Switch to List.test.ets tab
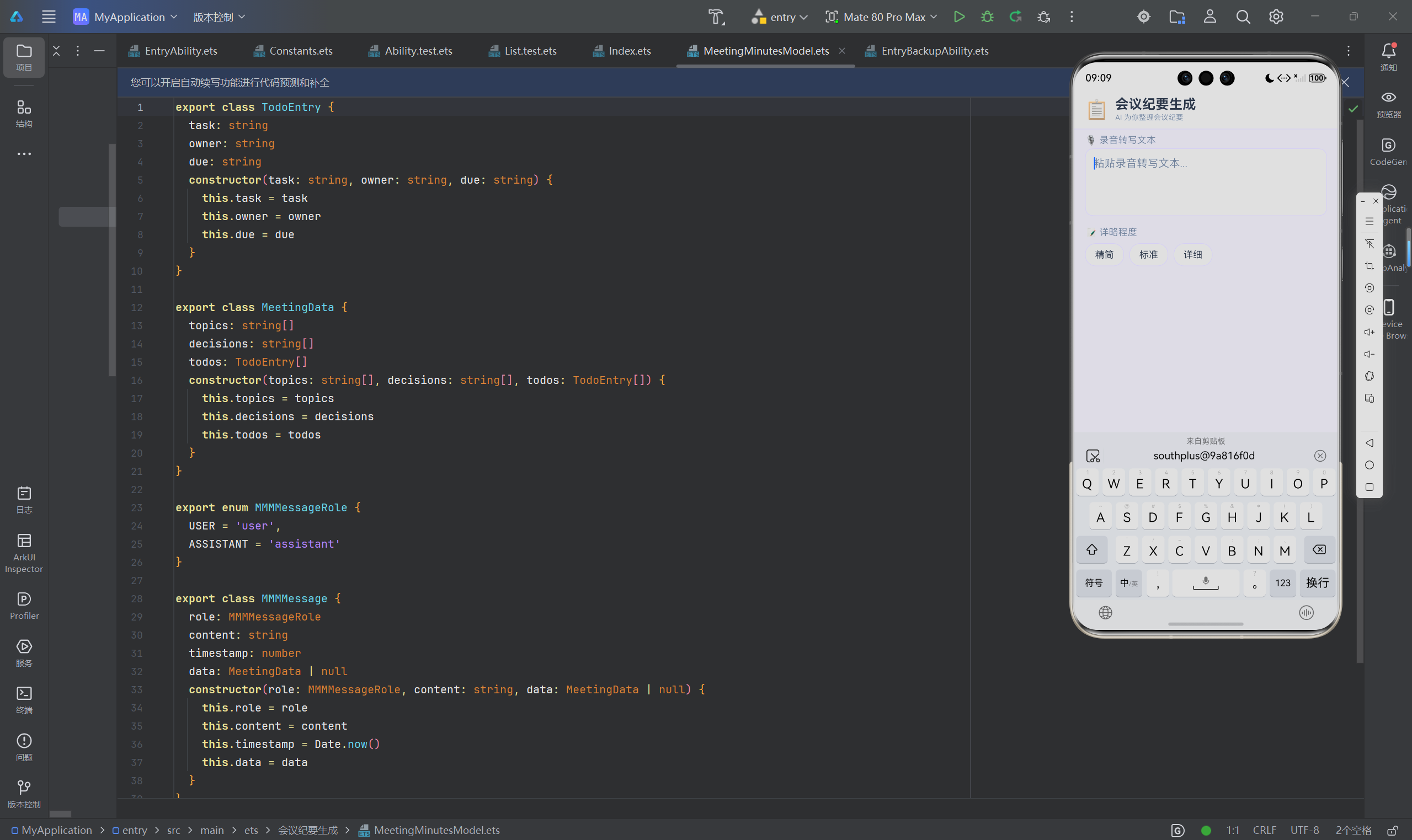This screenshot has width=1412, height=840. pos(523,51)
